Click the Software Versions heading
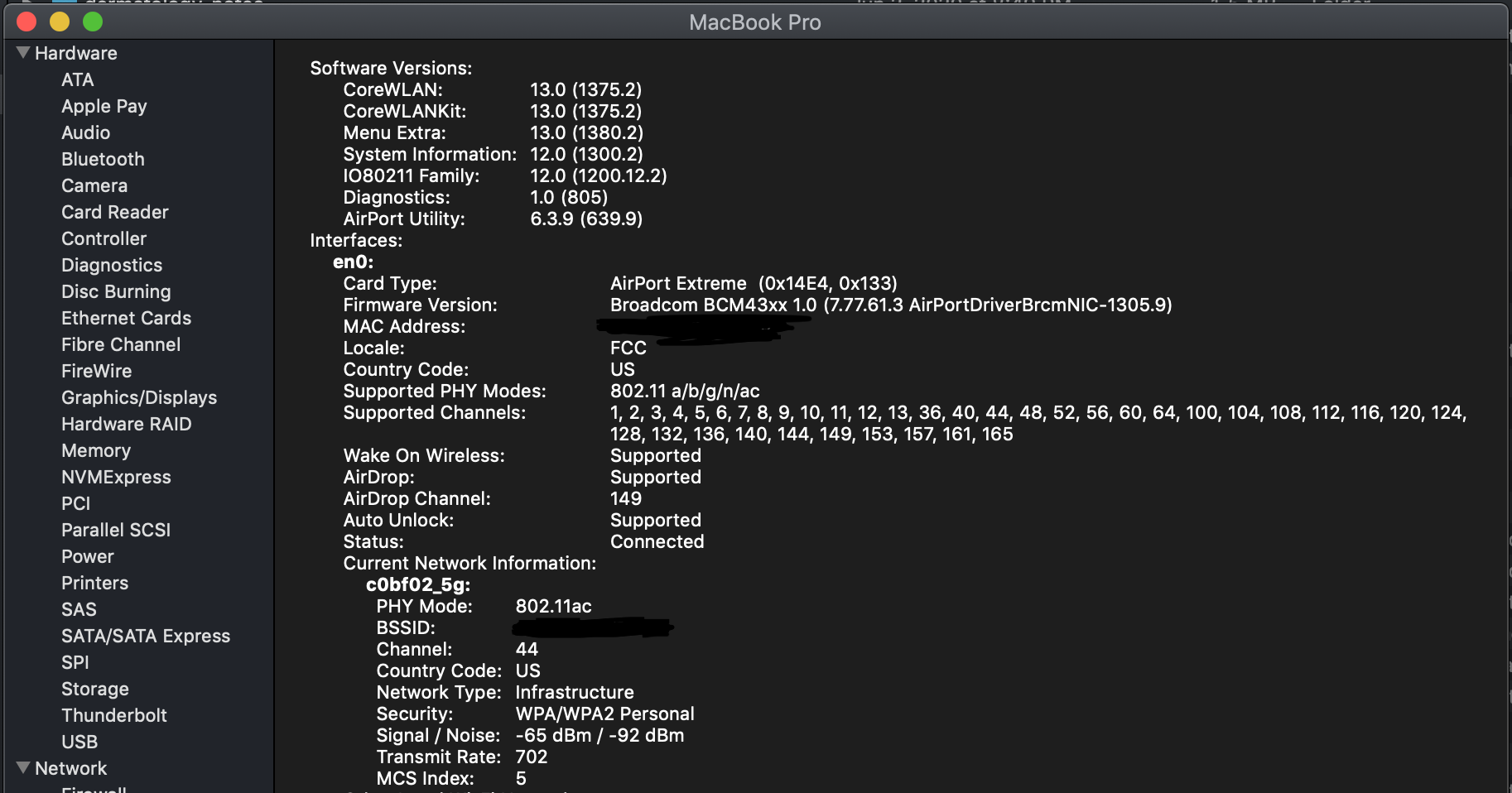 coord(391,68)
